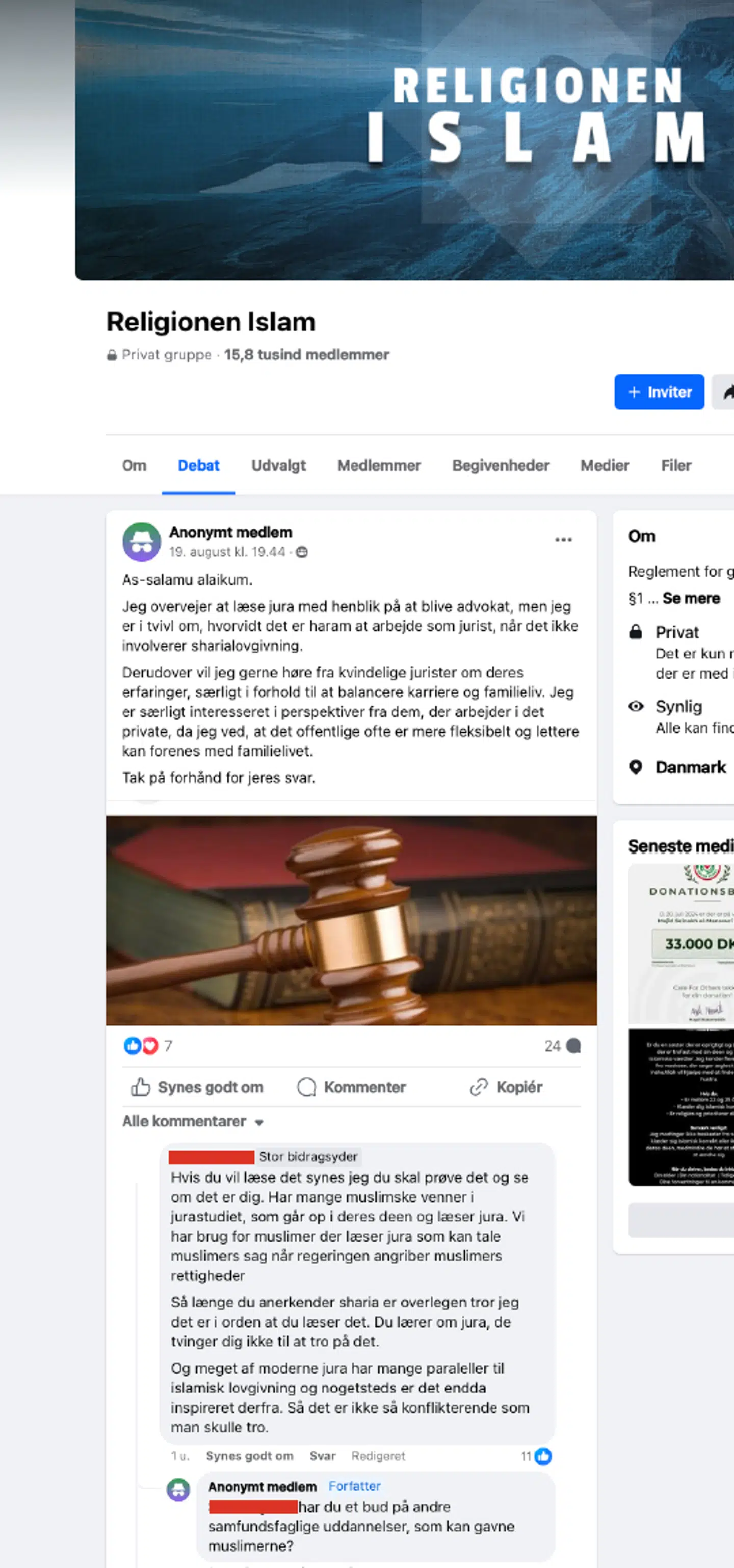The height and width of the screenshot is (1568, 734).
Task: Open the comment count bubble icon
Action: (x=573, y=1046)
